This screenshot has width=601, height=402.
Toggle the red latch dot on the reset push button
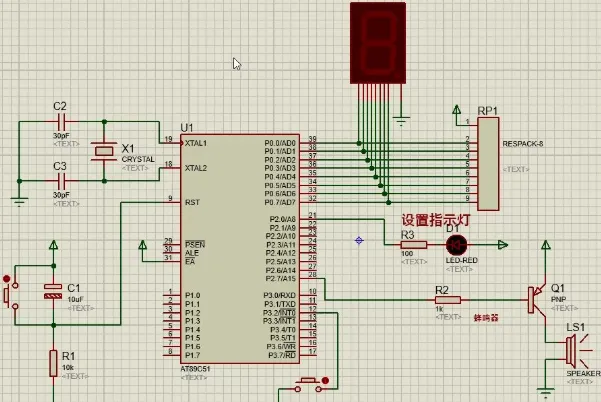pos(6,279)
